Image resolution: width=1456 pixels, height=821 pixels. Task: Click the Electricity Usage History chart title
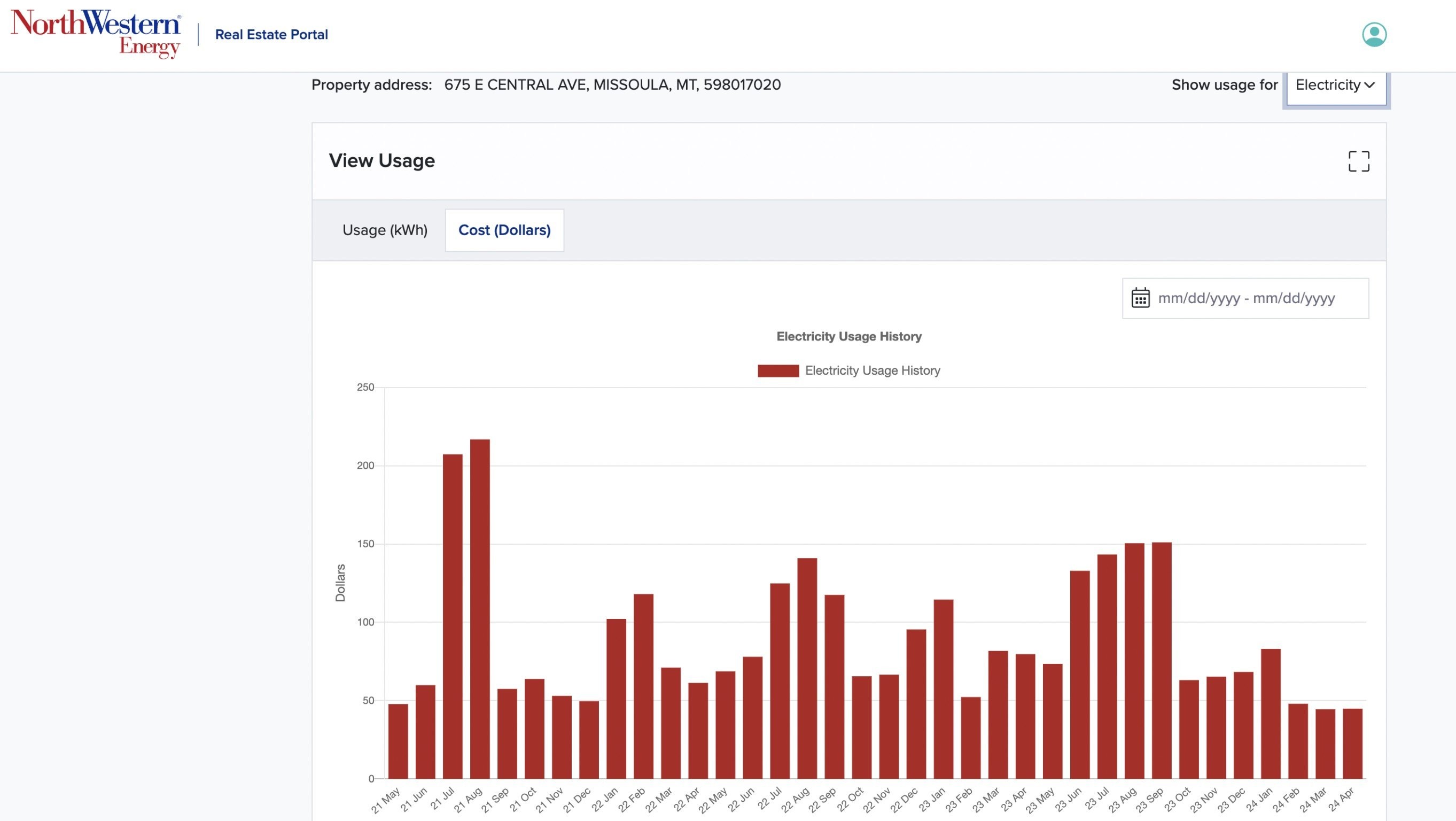[x=849, y=336]
